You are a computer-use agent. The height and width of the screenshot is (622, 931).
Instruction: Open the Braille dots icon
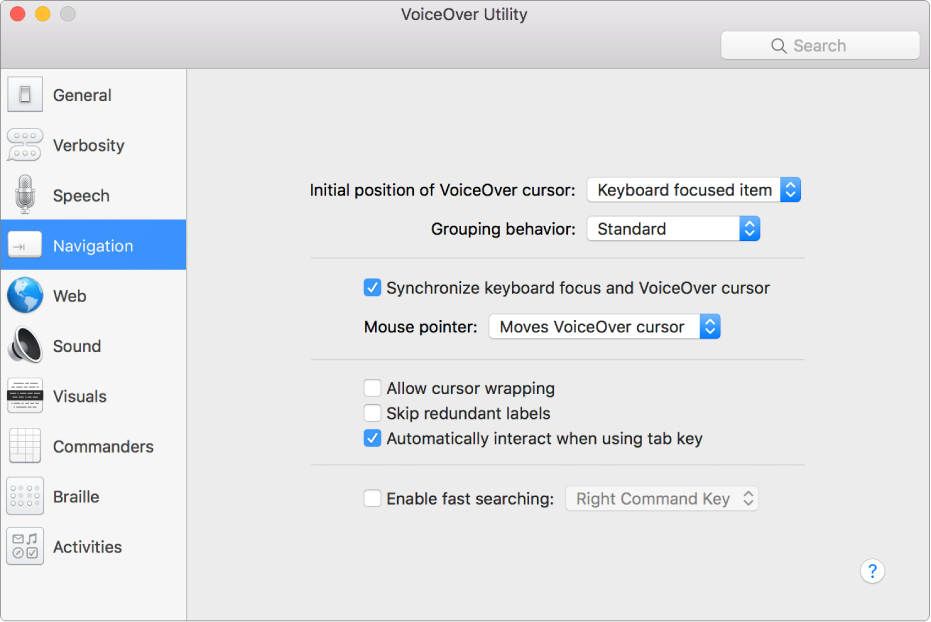[x=25, y=496]
